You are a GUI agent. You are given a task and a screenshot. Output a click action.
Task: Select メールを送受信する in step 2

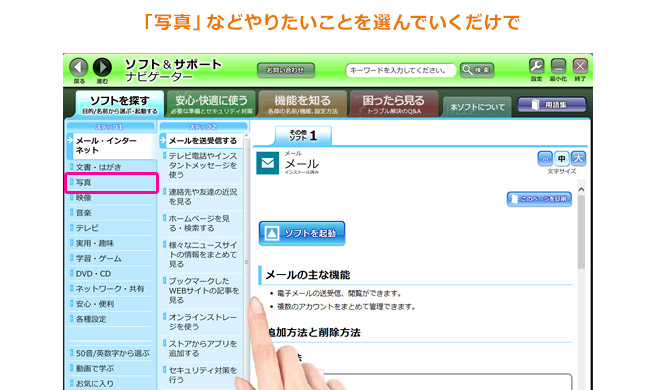pyautogui.click(x=201, y=141)
